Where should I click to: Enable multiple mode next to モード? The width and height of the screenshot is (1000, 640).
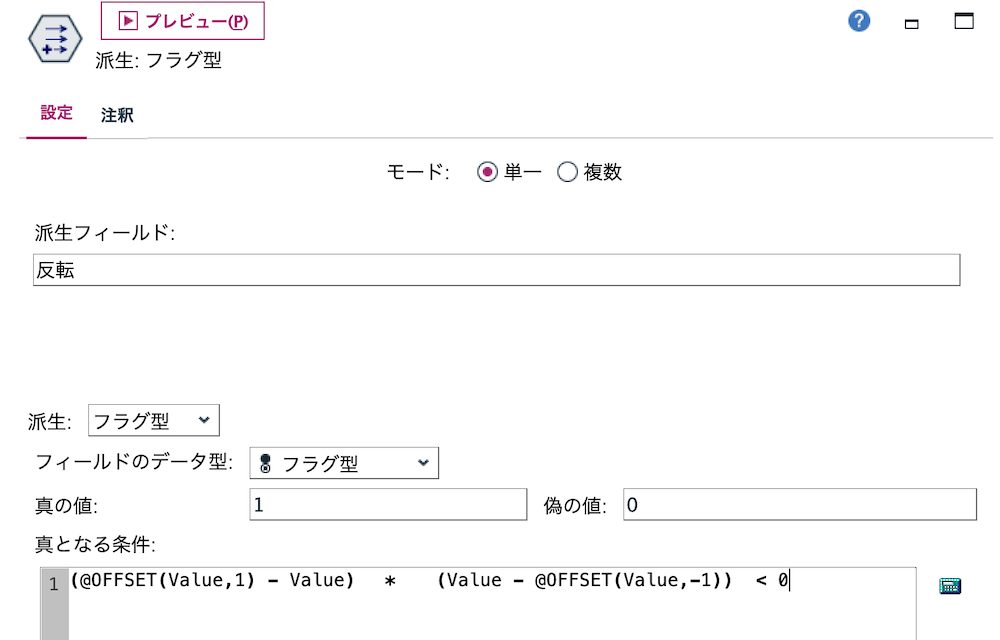(x=567, y=171)
